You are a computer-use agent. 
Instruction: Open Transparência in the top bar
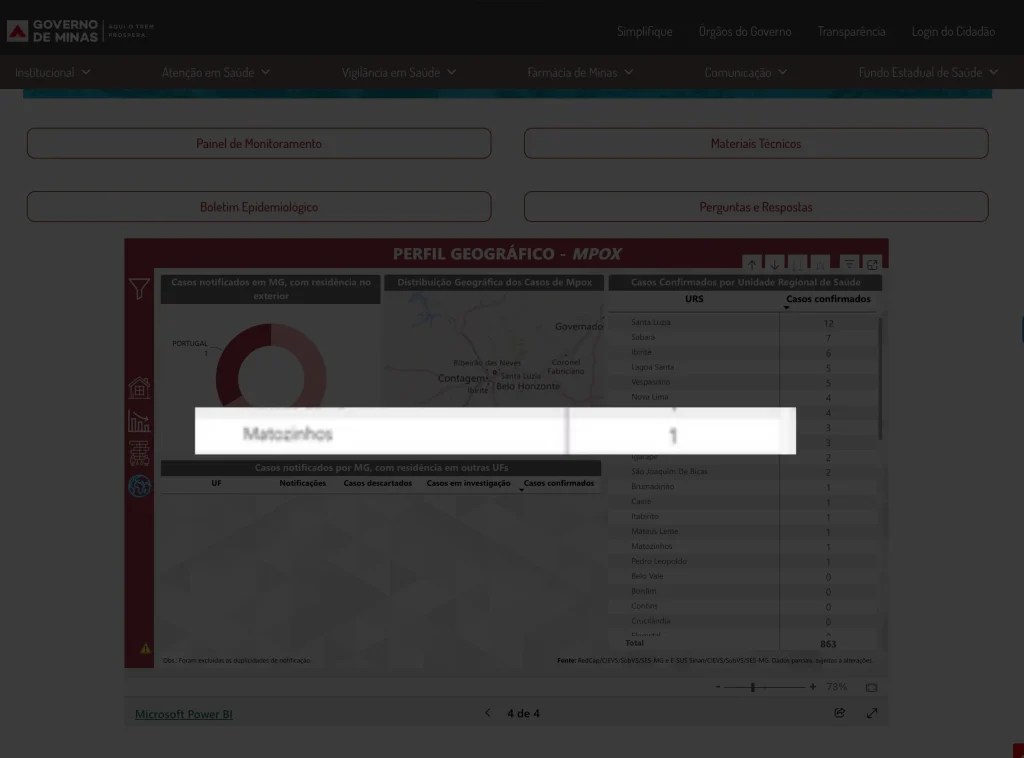pyautogui.click(x=851, y=32)
